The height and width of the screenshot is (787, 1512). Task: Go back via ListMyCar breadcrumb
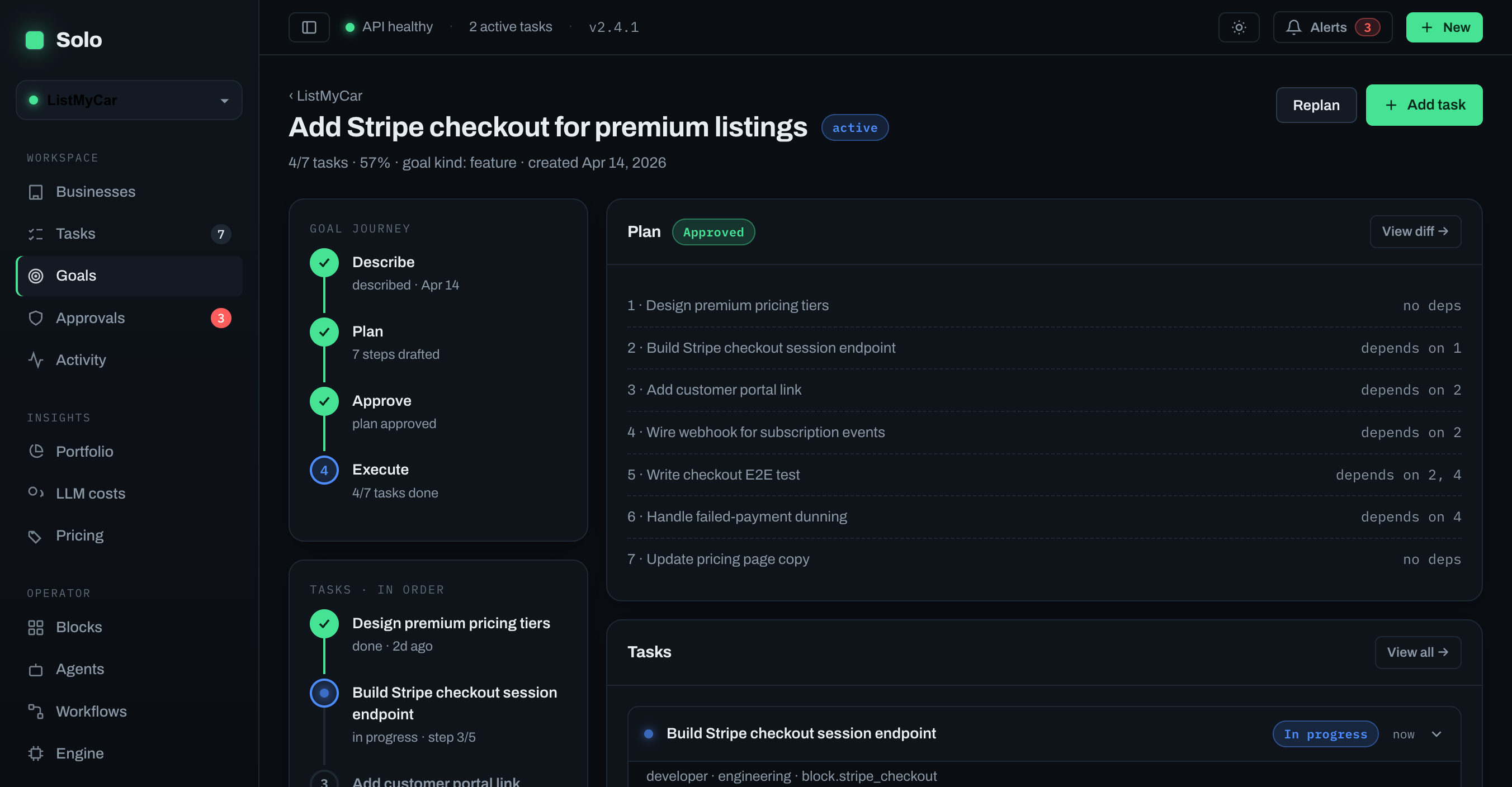(x=325, y=96)
